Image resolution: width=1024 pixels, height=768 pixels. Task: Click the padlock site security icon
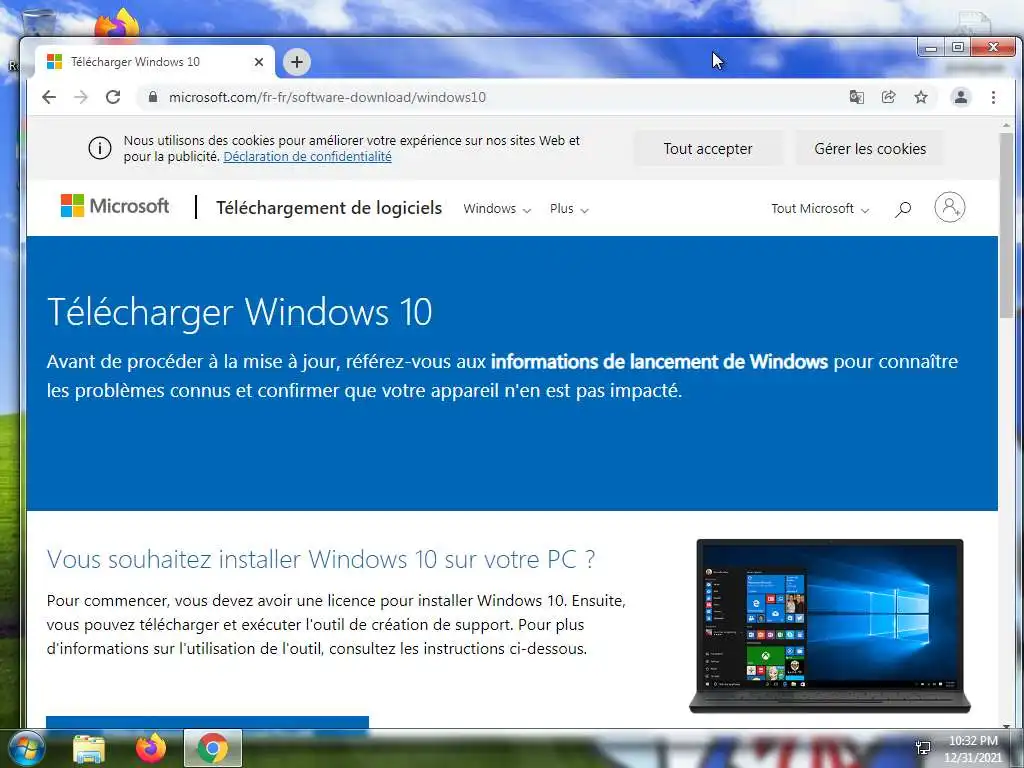[153, 97]
